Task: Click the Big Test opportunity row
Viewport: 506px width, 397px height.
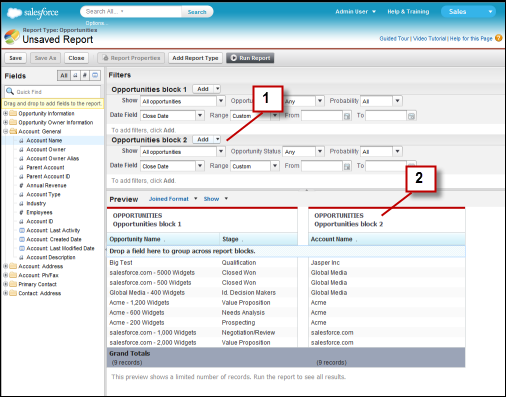Action: [202, 263]
